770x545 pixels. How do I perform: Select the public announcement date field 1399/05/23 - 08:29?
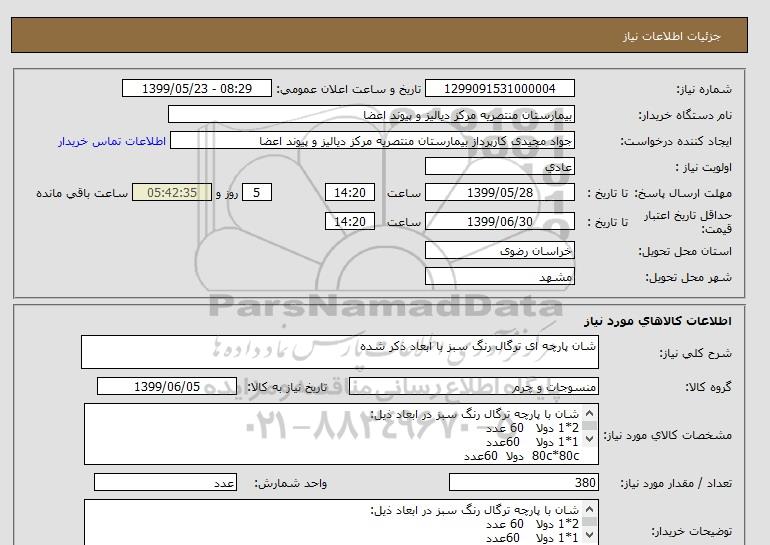click(196, 88)
